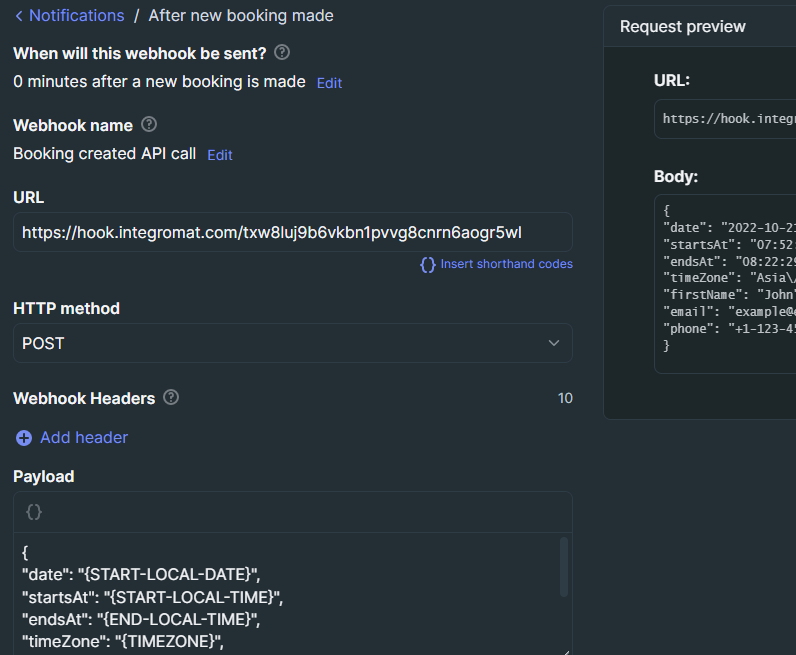Viewport: 796px width, 655px height.
Task: Click the Request preview Body code block
Action: (x=725, y=283)
